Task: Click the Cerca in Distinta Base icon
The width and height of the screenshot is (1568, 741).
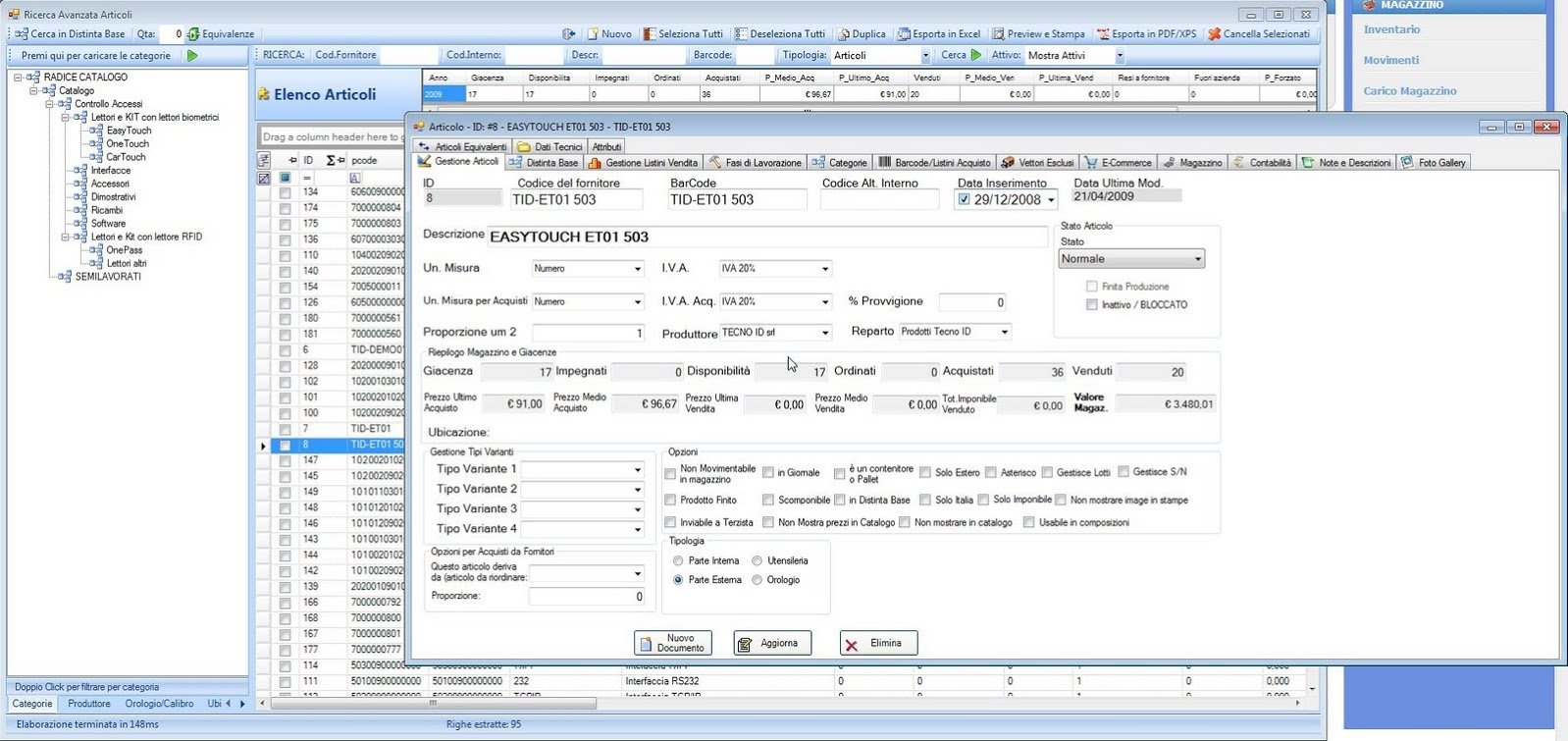Action: (22, 33)
